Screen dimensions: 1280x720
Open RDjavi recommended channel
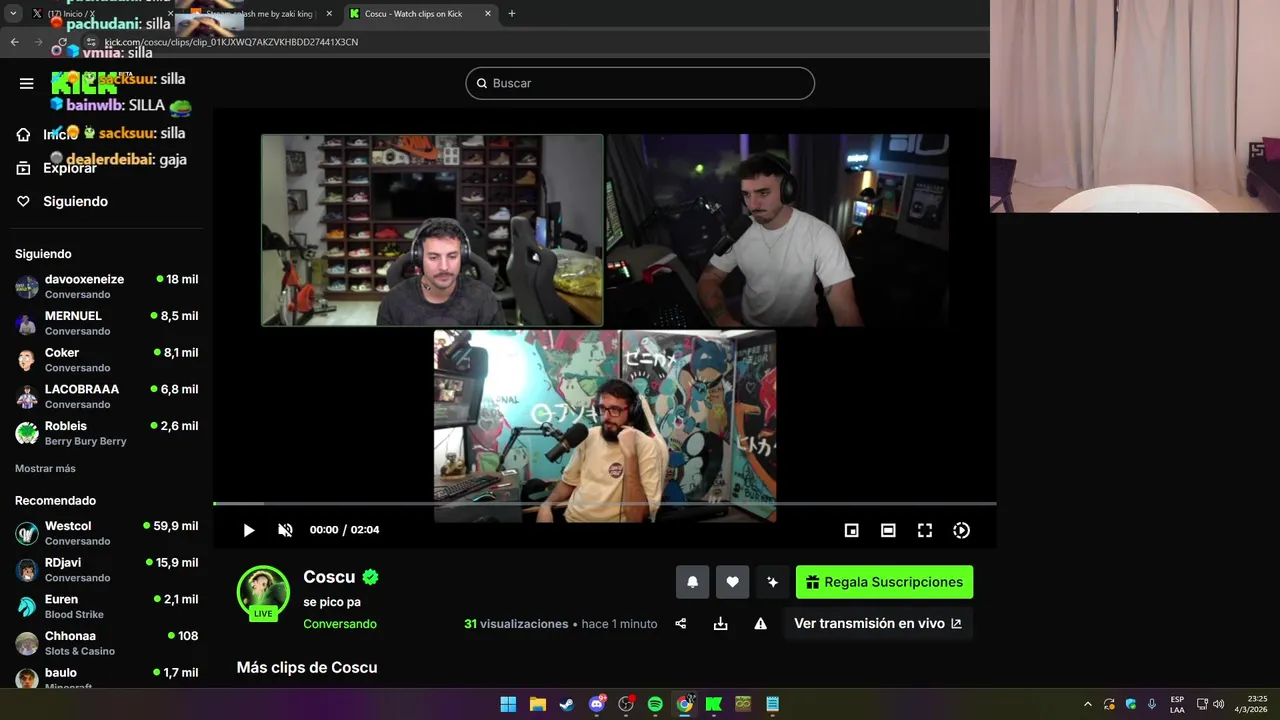point(106,570)
